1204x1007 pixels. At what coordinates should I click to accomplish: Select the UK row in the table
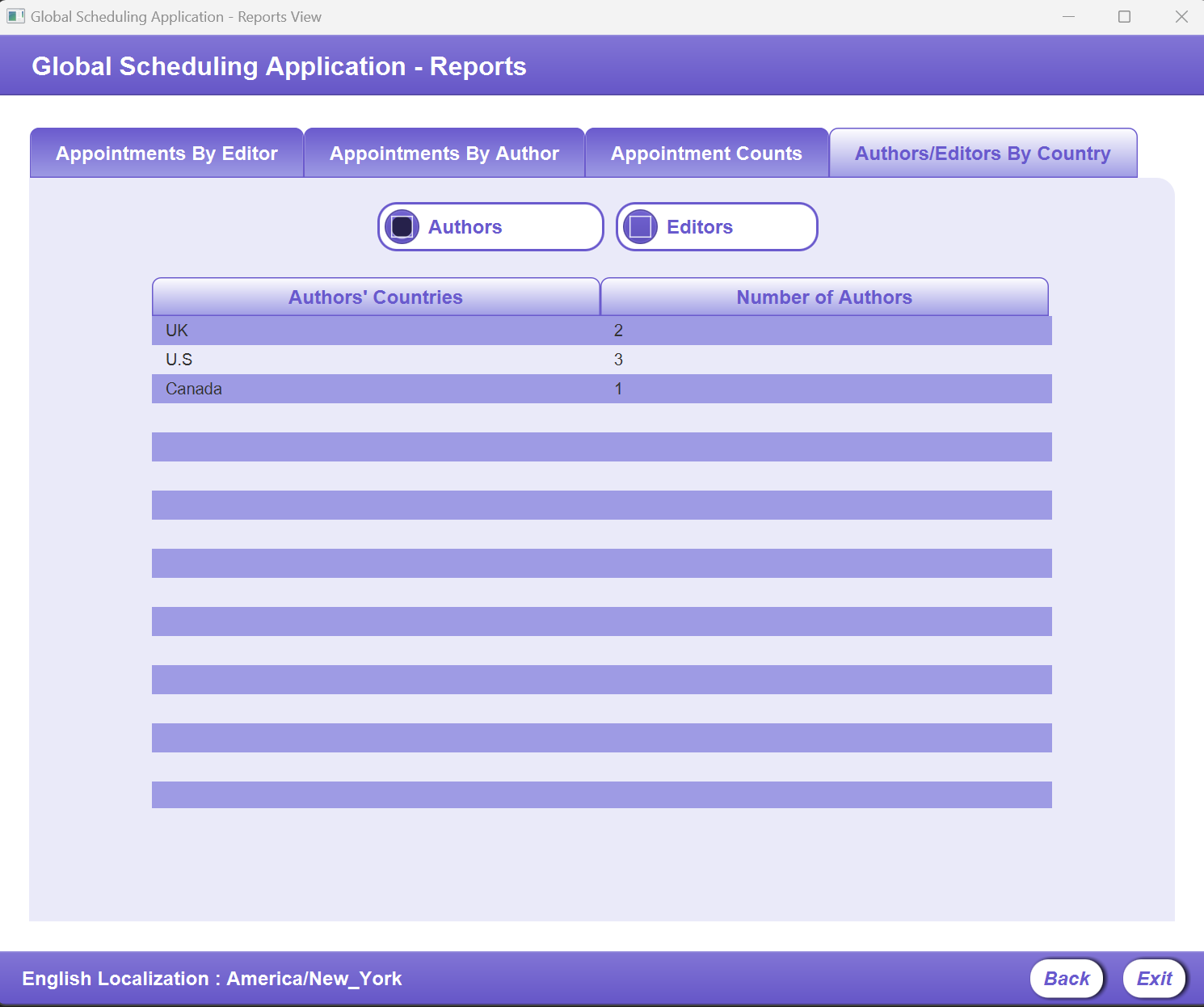pos(323,331)
